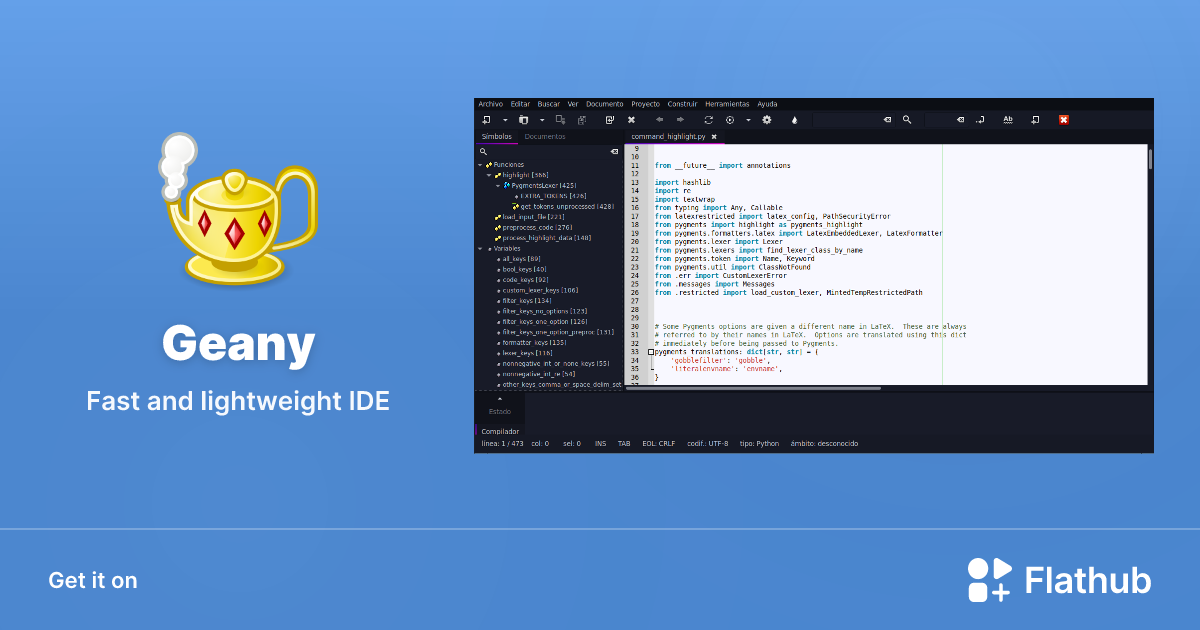
Task: Close the current file via the toolbar X icon
Action: (x=632, y=120)
